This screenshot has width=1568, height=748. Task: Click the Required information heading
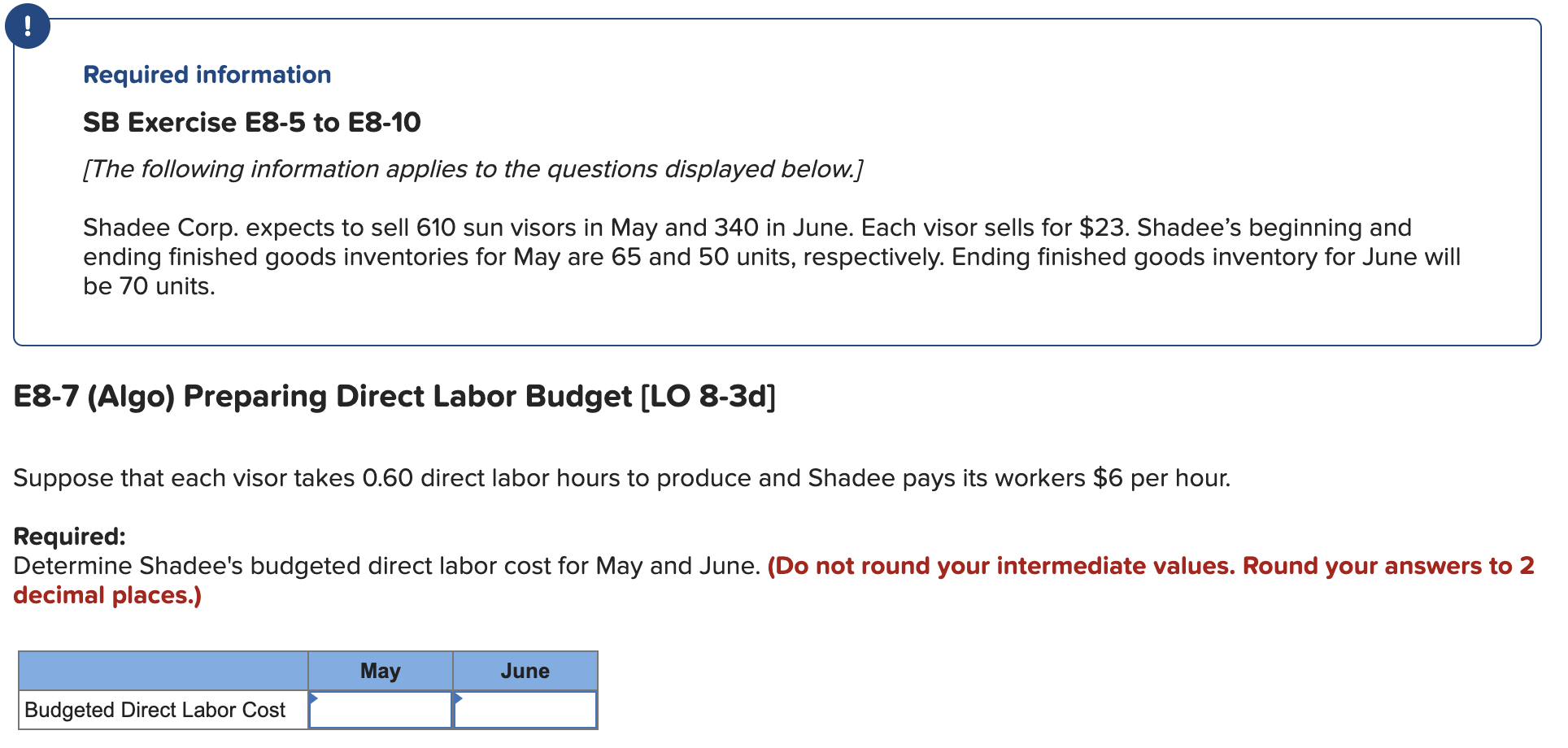click(207, 75)
